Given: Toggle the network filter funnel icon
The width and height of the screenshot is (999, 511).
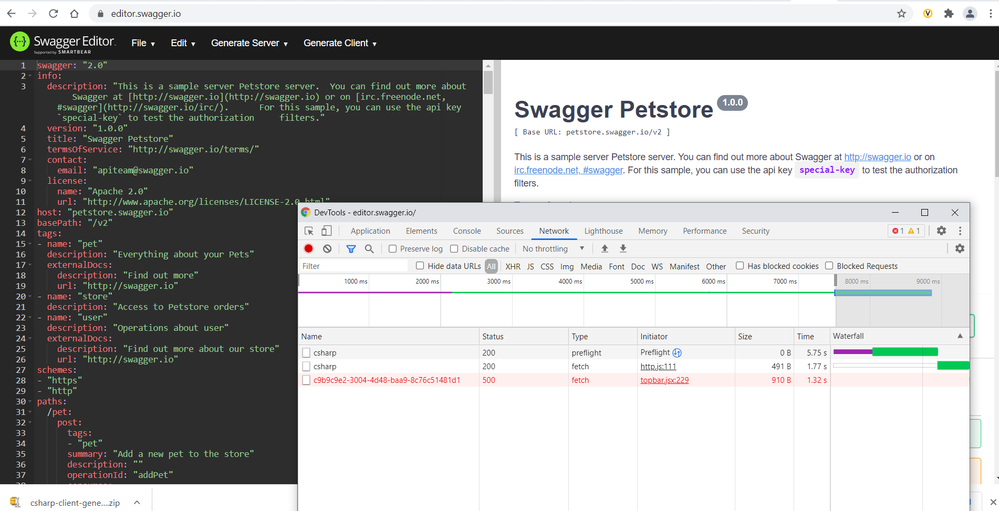Looking at the screenshot, I should click(351, 249).
